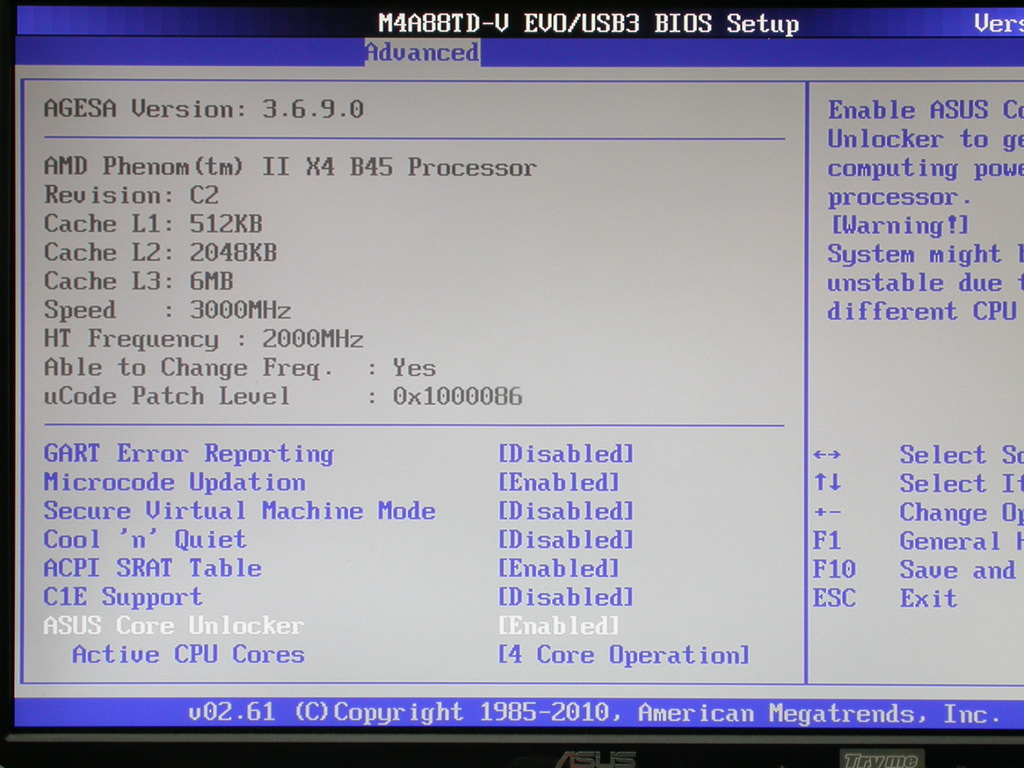Image resolution: width=1024 pixels, height=768 pixels.
Task: Click the 0x1000086 patch level value
Action: click(457, 396)
